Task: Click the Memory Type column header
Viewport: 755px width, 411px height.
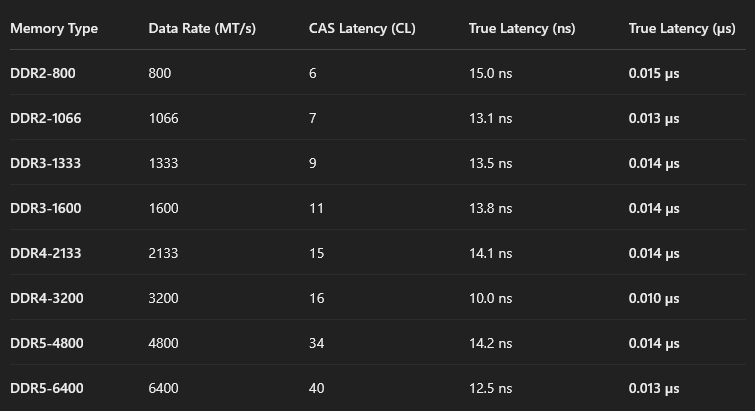Action: coord(54,28)
